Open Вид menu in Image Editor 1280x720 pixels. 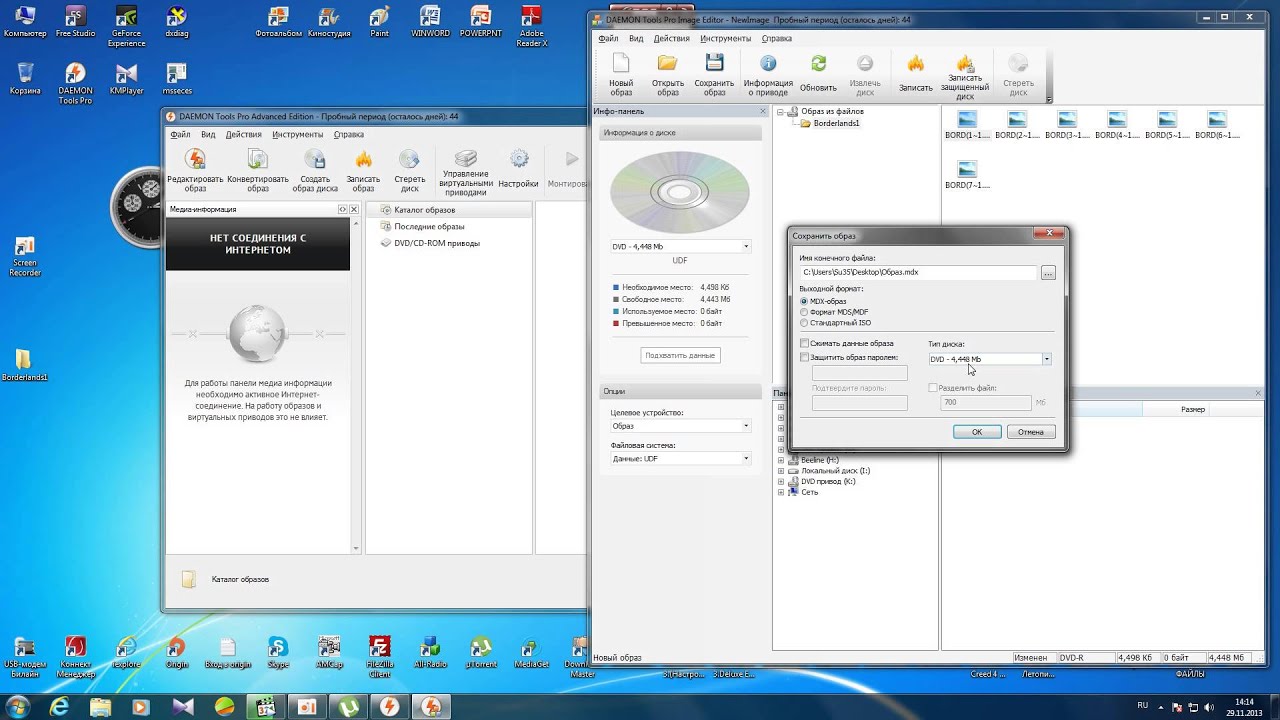pos(636,38)
